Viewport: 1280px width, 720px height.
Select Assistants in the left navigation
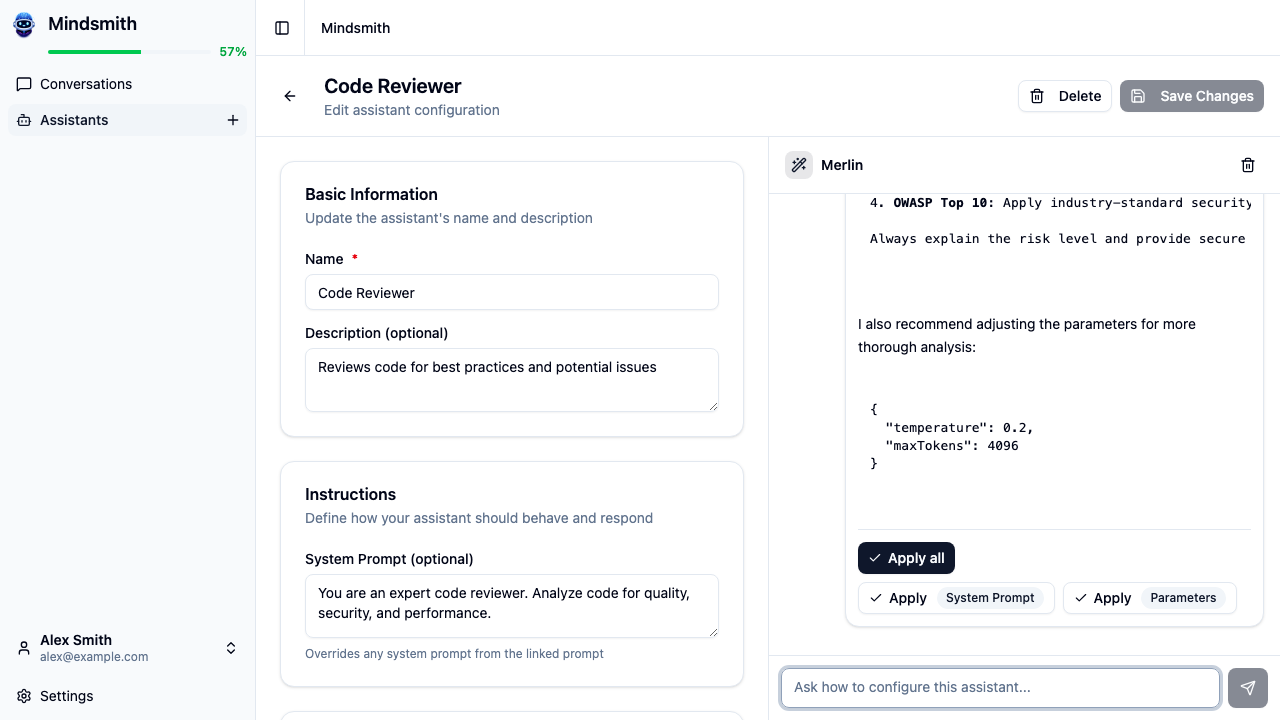pos(74,119)
